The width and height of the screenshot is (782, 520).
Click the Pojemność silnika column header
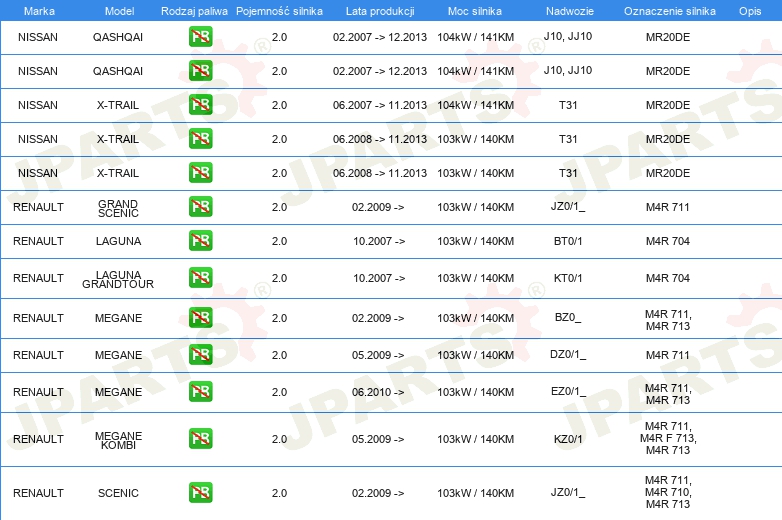click(x=279, y=11)
